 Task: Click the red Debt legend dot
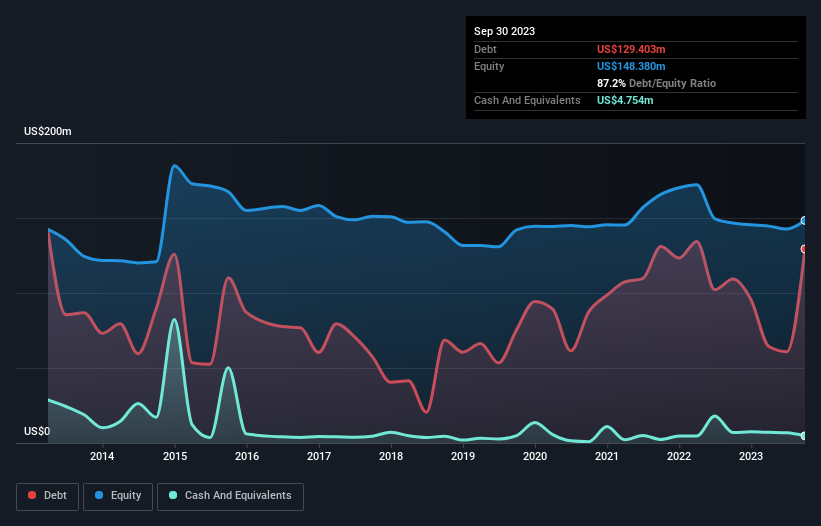tap(32, 495)
